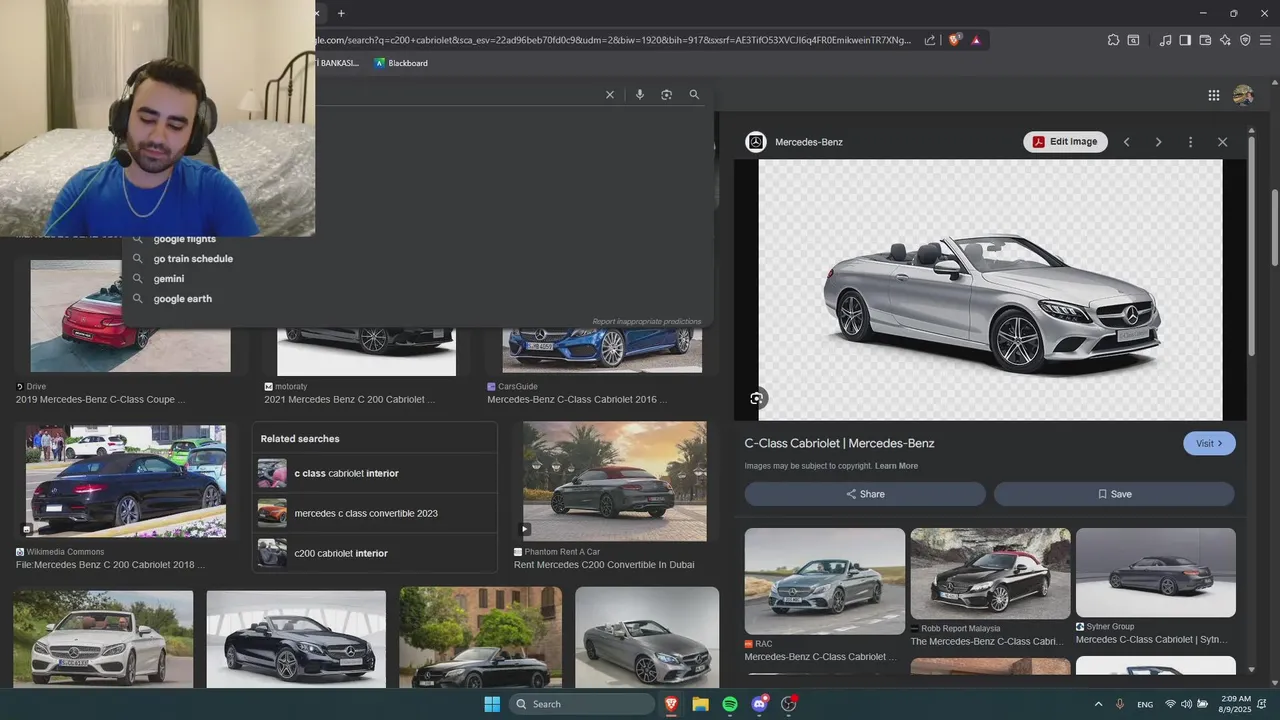This screenshot has height=720, width=1280.
Task: Share this page from address bar
Action: 930,40
